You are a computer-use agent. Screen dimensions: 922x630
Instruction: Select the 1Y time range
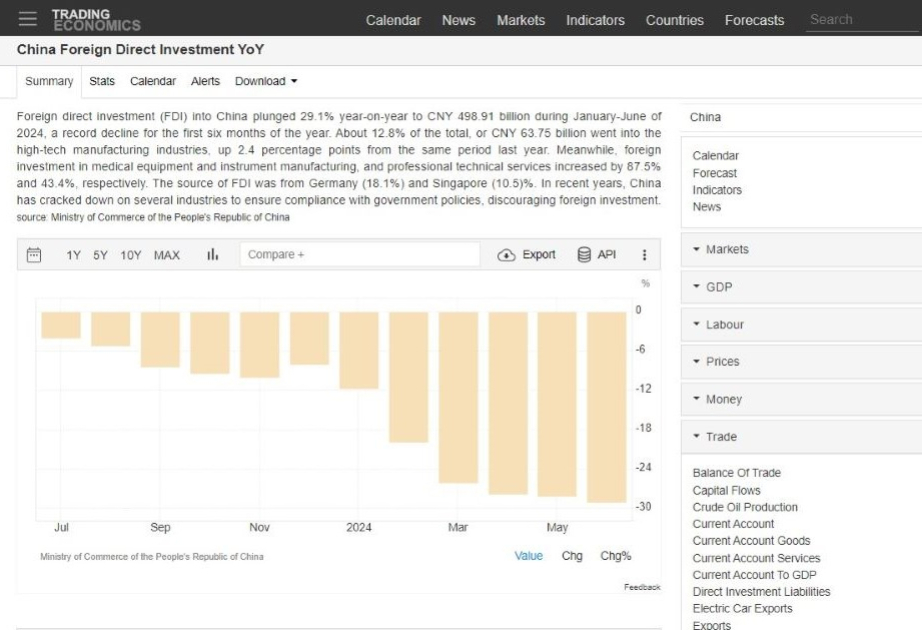(73, 255)
